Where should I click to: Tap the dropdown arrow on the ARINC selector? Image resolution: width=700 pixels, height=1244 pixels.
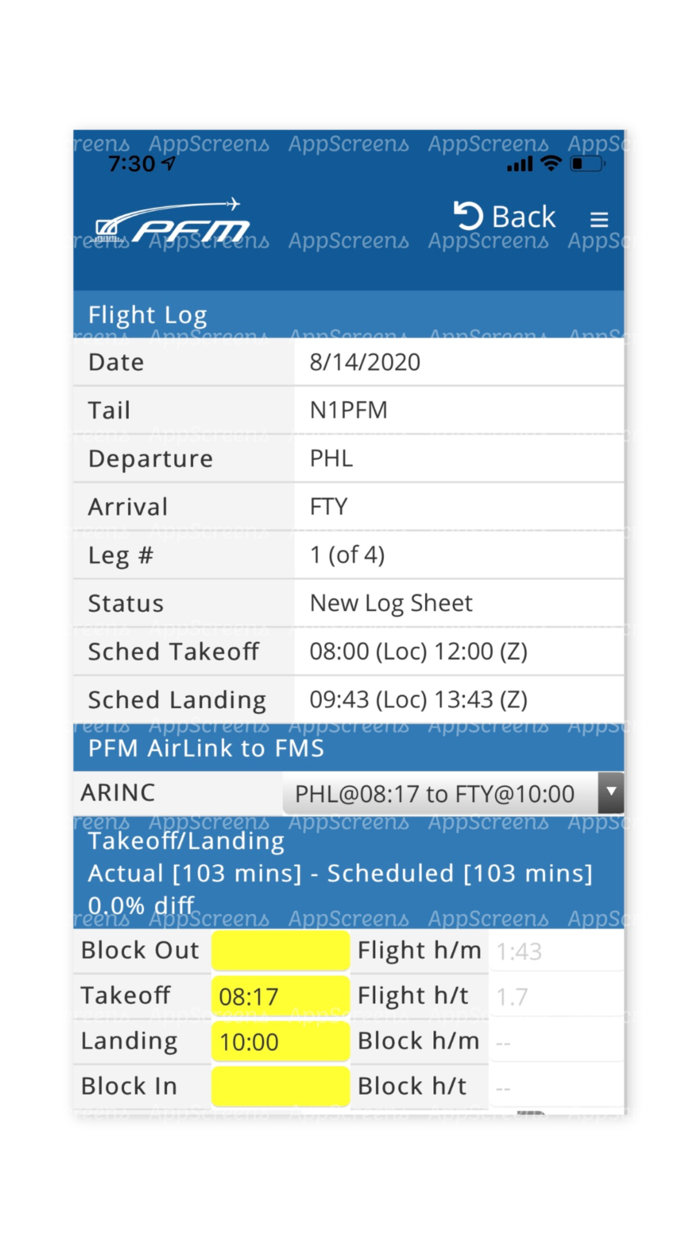click(x=612, y=793)
